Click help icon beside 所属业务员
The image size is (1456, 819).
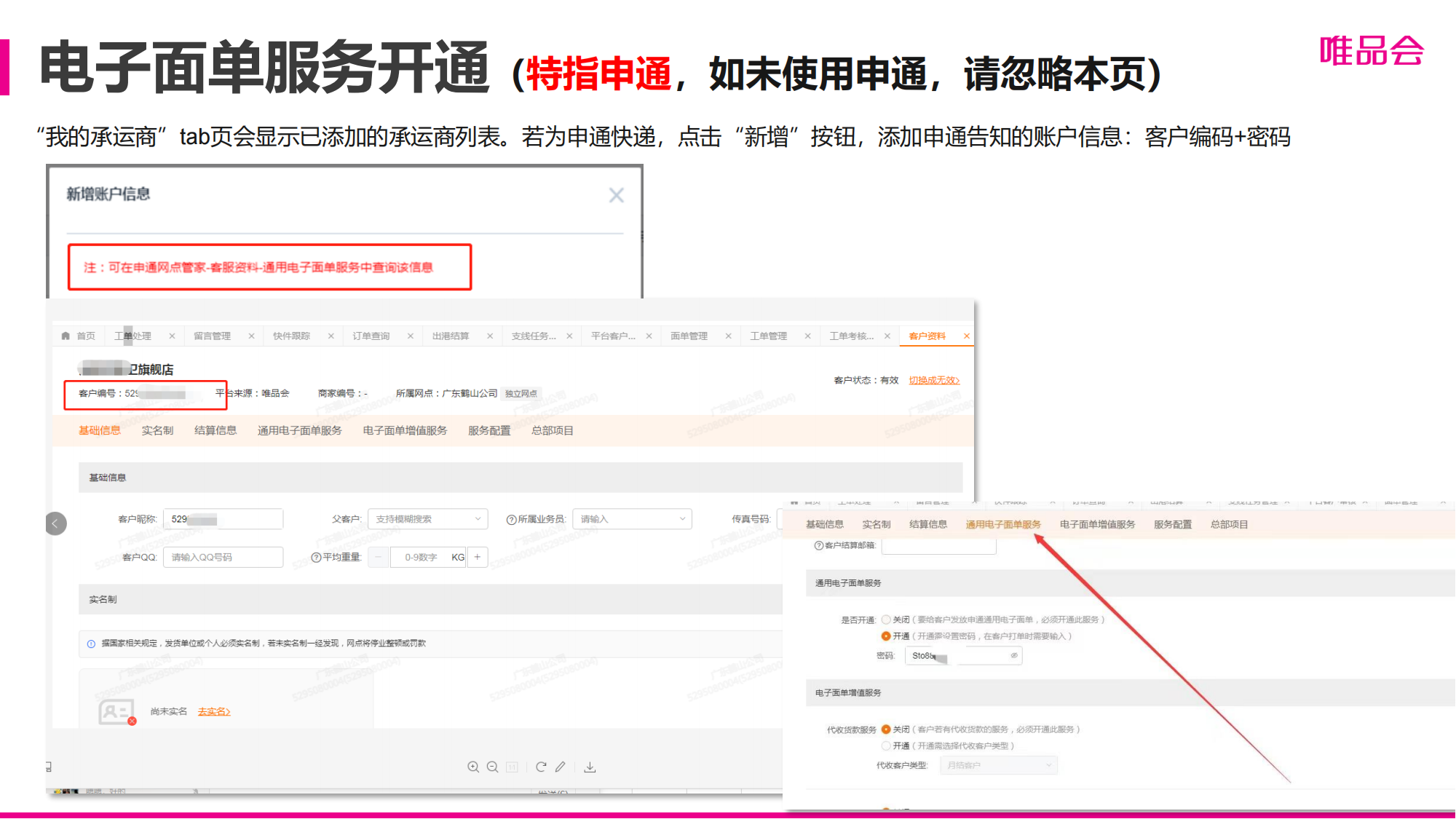coord(511,519)
